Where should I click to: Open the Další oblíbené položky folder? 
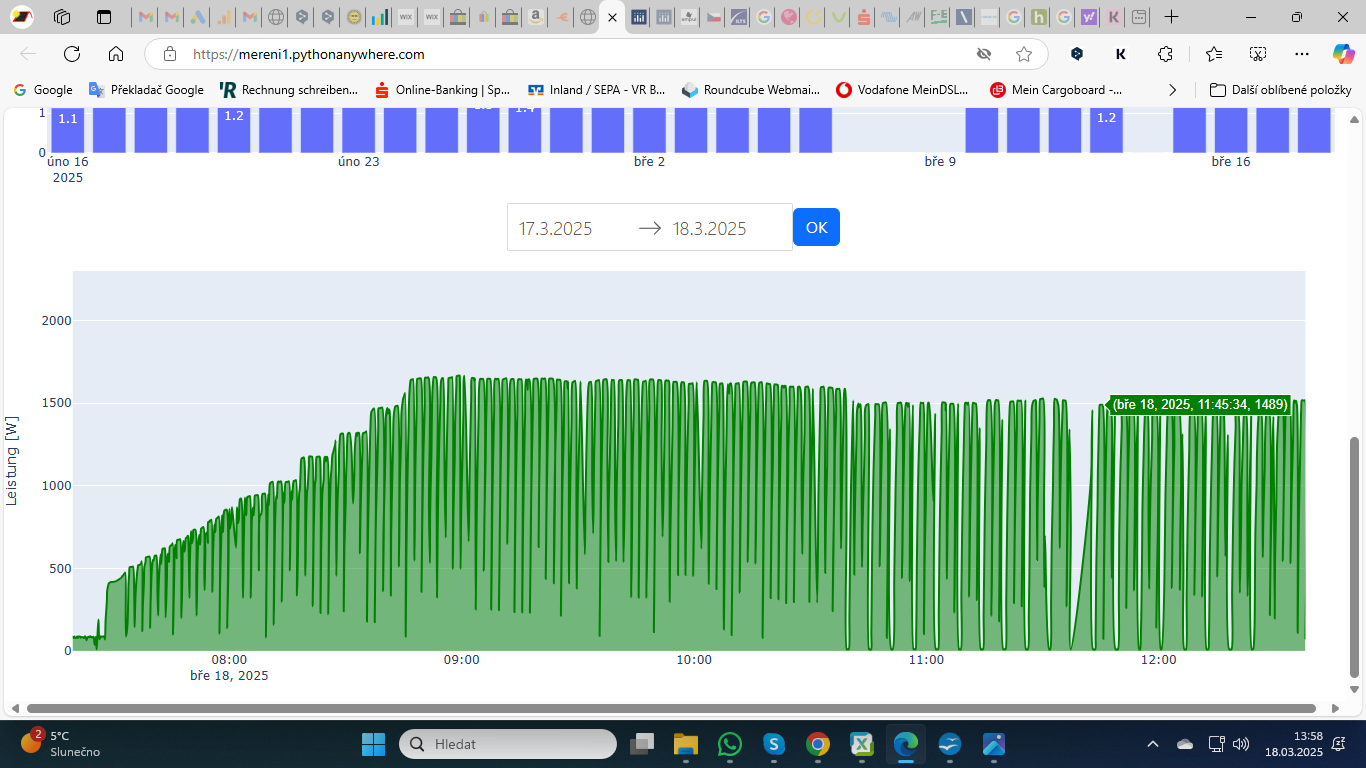[1280, 90]
